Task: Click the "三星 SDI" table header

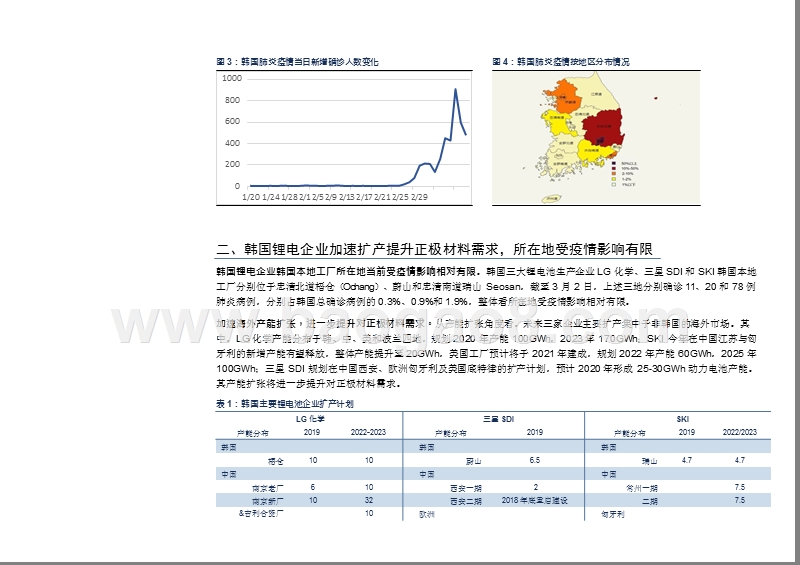Action: (x=498, y=419)
